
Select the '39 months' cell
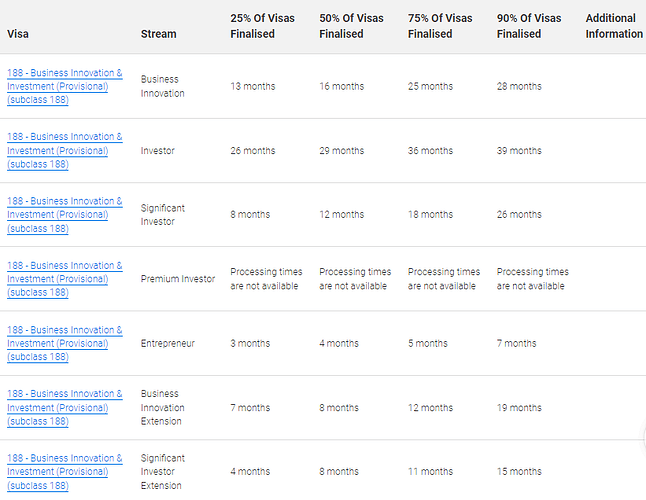point(519,151)
